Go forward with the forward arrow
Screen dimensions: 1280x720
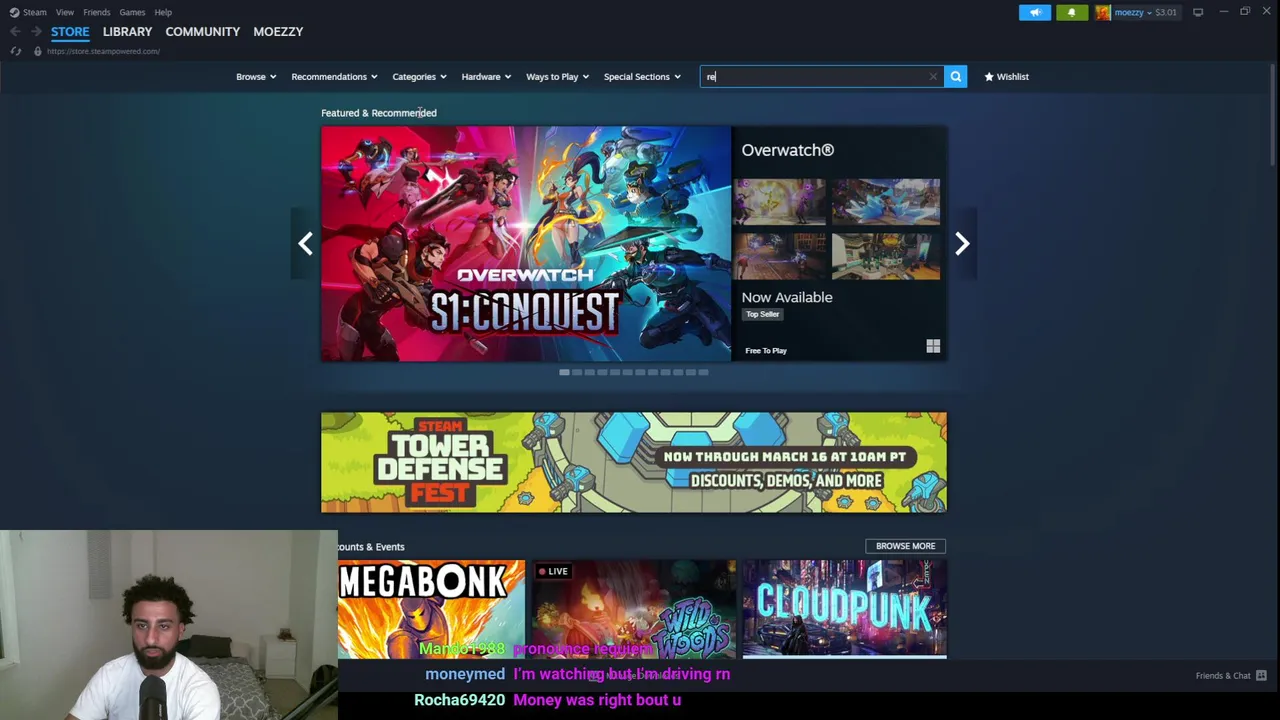pyautogui.click(x=36, y=31)
